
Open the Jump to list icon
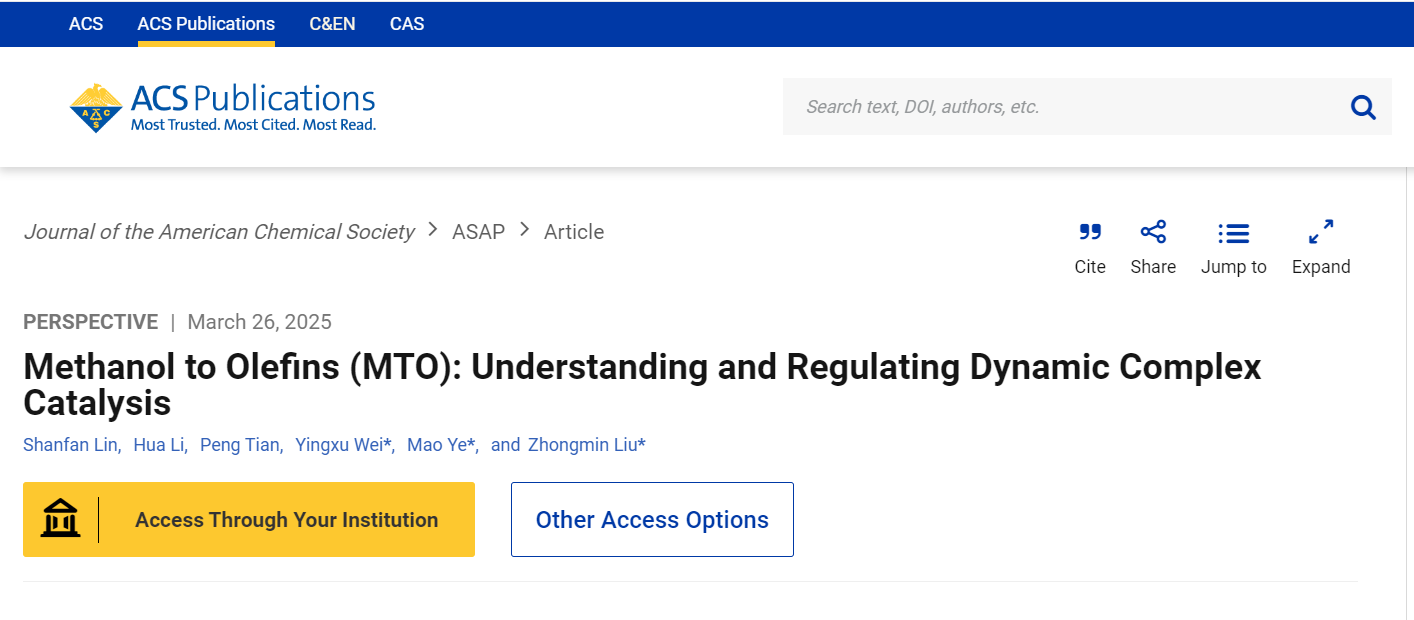(x=1234, y=234)
